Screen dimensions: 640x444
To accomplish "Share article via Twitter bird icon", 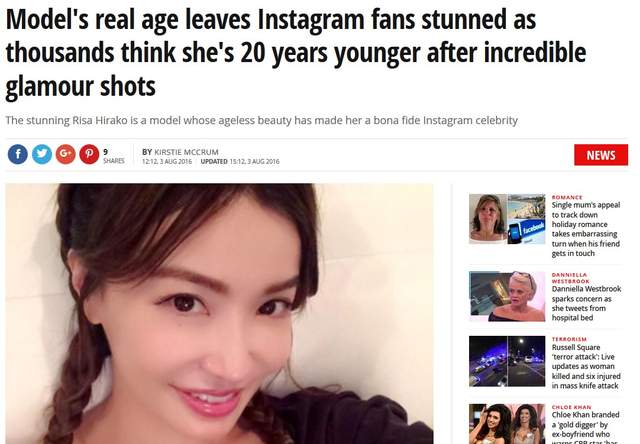I will tap(42, 155).
